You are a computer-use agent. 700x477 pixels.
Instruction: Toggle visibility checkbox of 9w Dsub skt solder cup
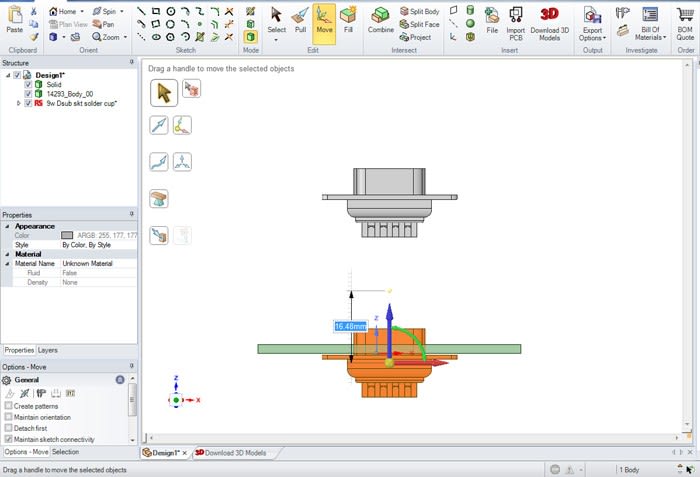[x=28, y=103]
